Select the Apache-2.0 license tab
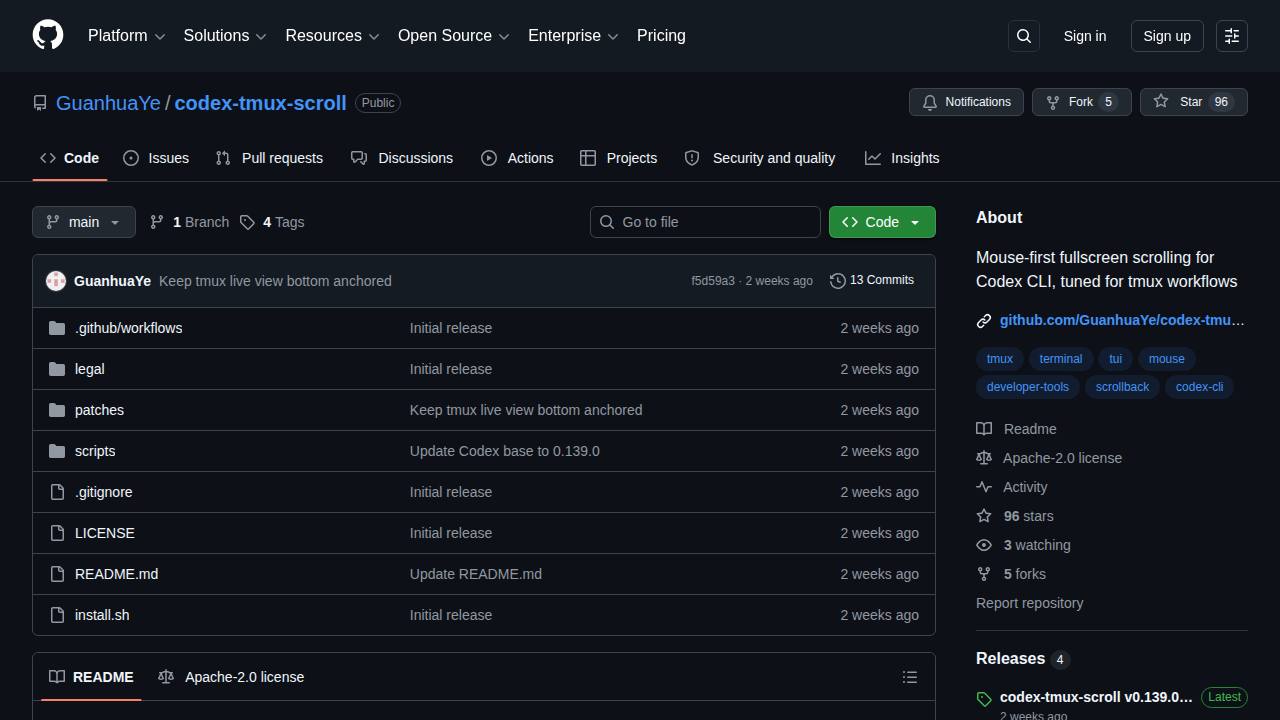Image resolution: width=1280 pixels, height=720 pixels. coord(231,677)
